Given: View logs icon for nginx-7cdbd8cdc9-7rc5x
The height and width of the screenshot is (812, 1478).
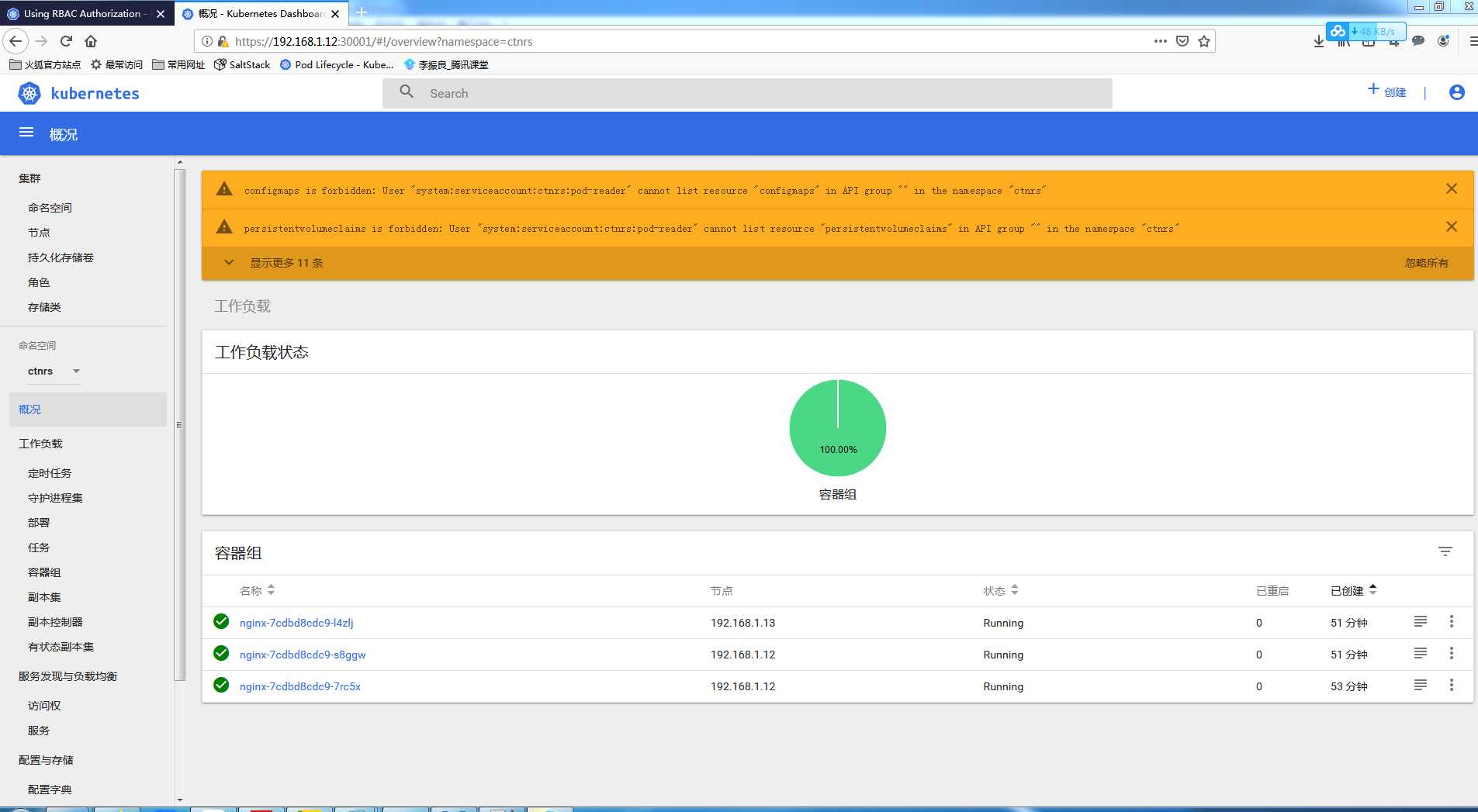Looking at the screenshot, I should [x=1421, y=685].
